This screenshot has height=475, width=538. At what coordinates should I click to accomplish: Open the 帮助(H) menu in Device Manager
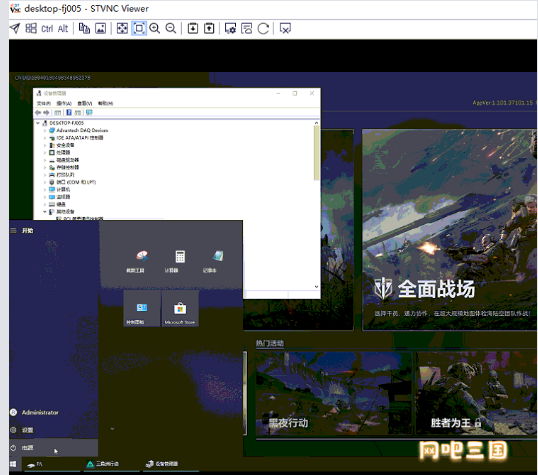[x=105, y=103]
